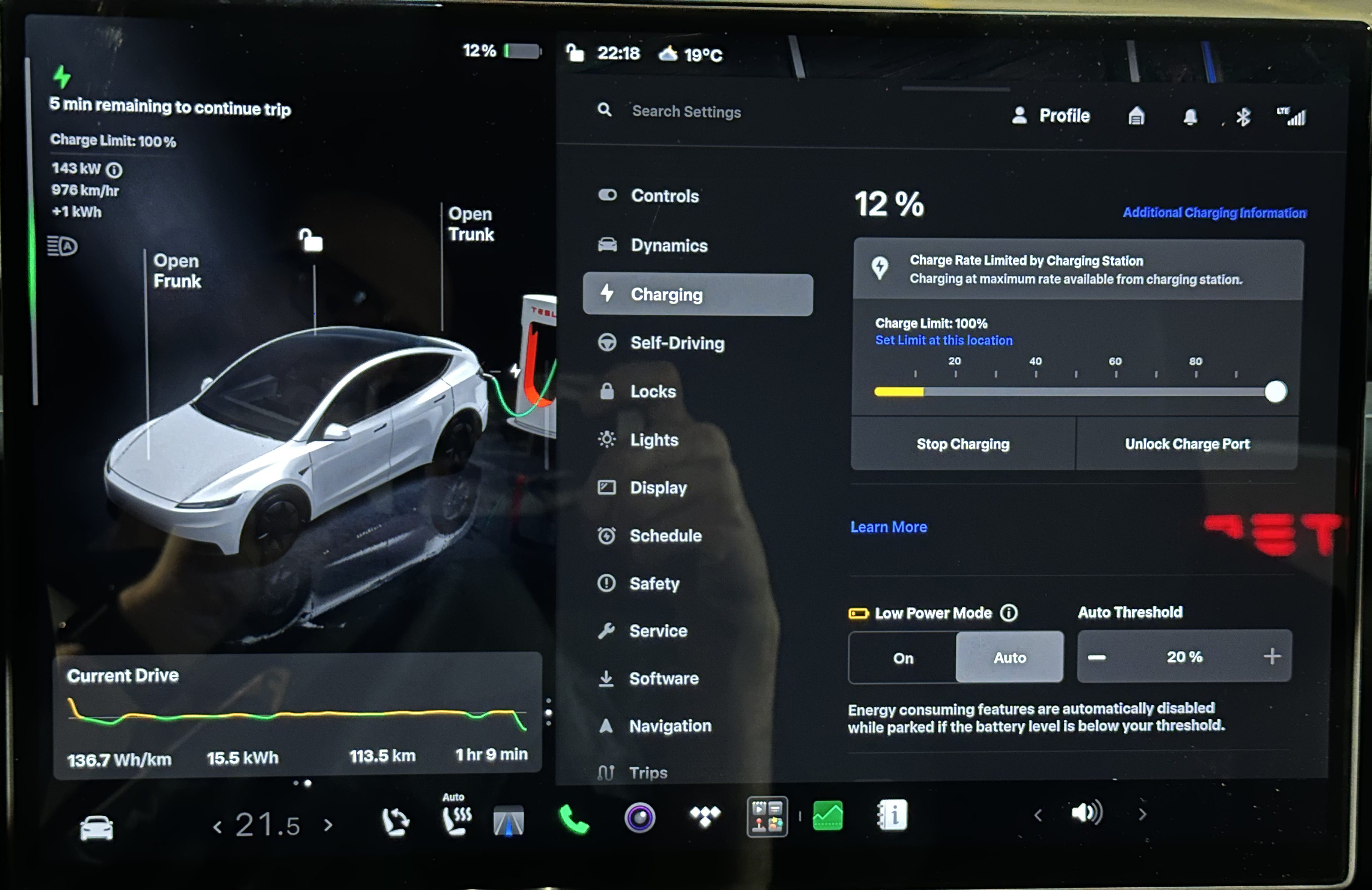Increase Auto Threshold with plus button
This screenshot has width=1372, height=890.
click(1272, 656)
